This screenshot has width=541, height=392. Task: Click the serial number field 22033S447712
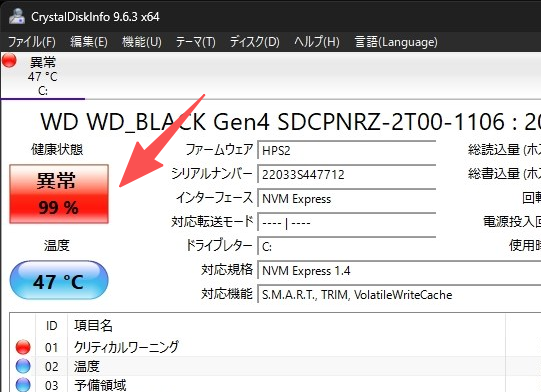coord(346,174)
